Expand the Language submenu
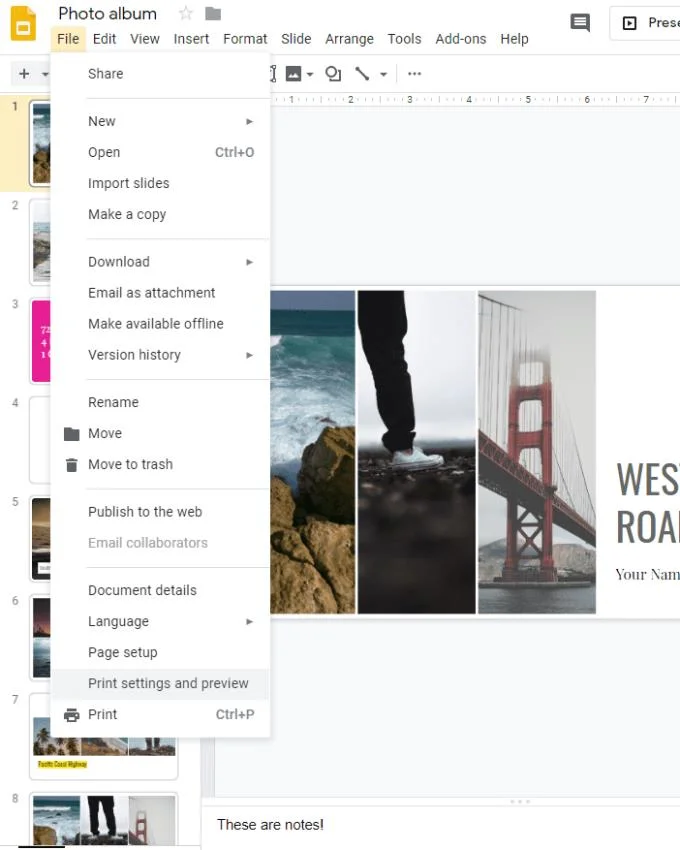Image resolution: width=680 pixels, height=850 pixels. (161, 621)
